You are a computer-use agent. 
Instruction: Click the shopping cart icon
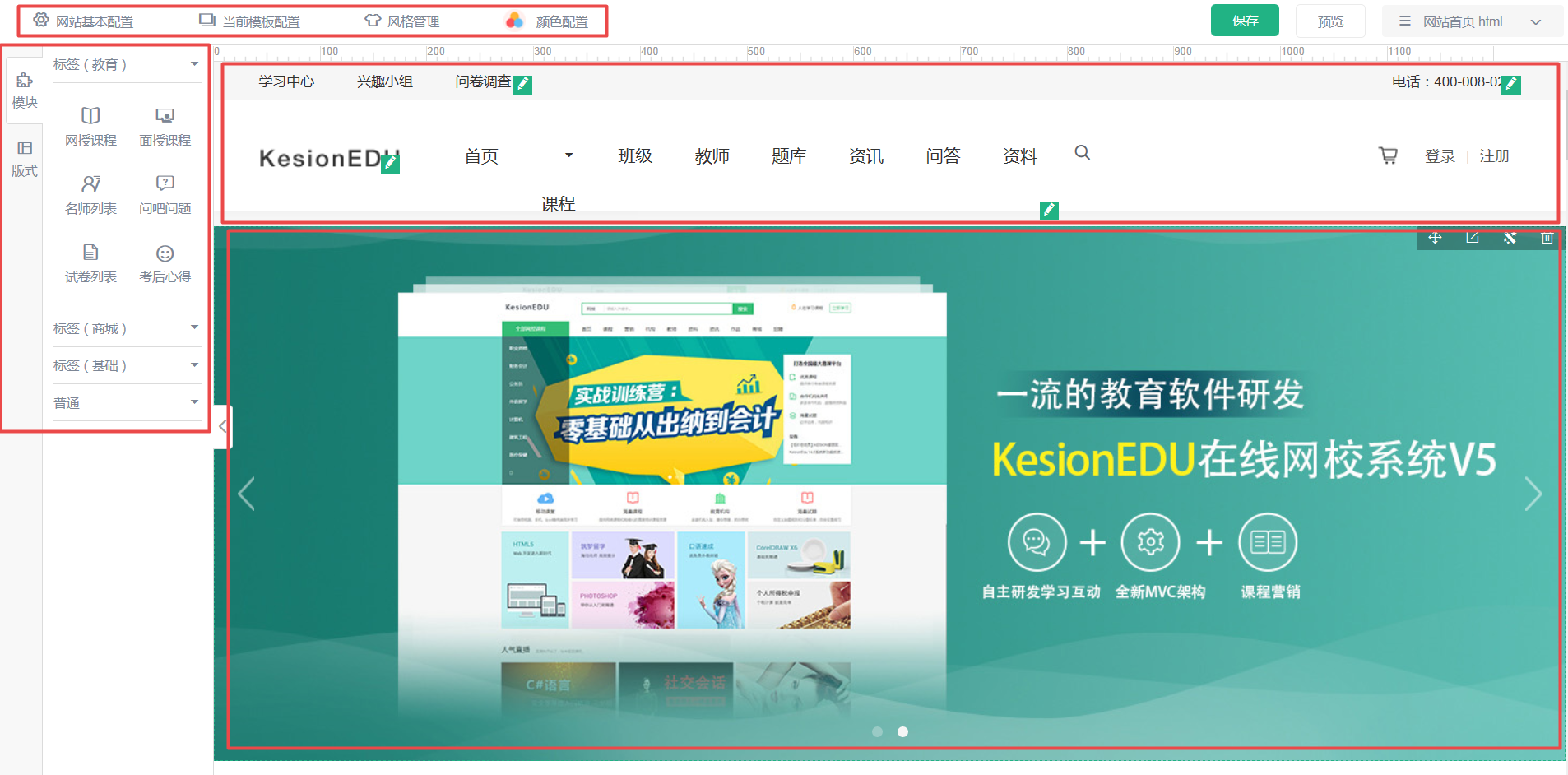tap(1388, 155)
